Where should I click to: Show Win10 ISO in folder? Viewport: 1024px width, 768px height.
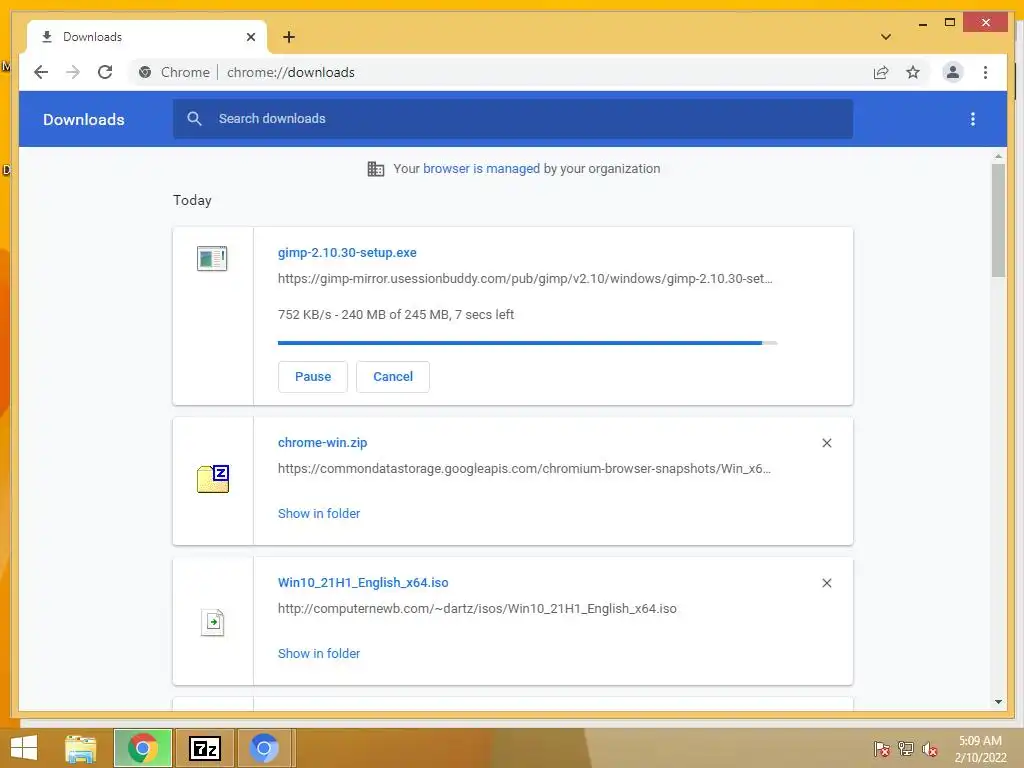pyautogui.click(x=319, y=654)
